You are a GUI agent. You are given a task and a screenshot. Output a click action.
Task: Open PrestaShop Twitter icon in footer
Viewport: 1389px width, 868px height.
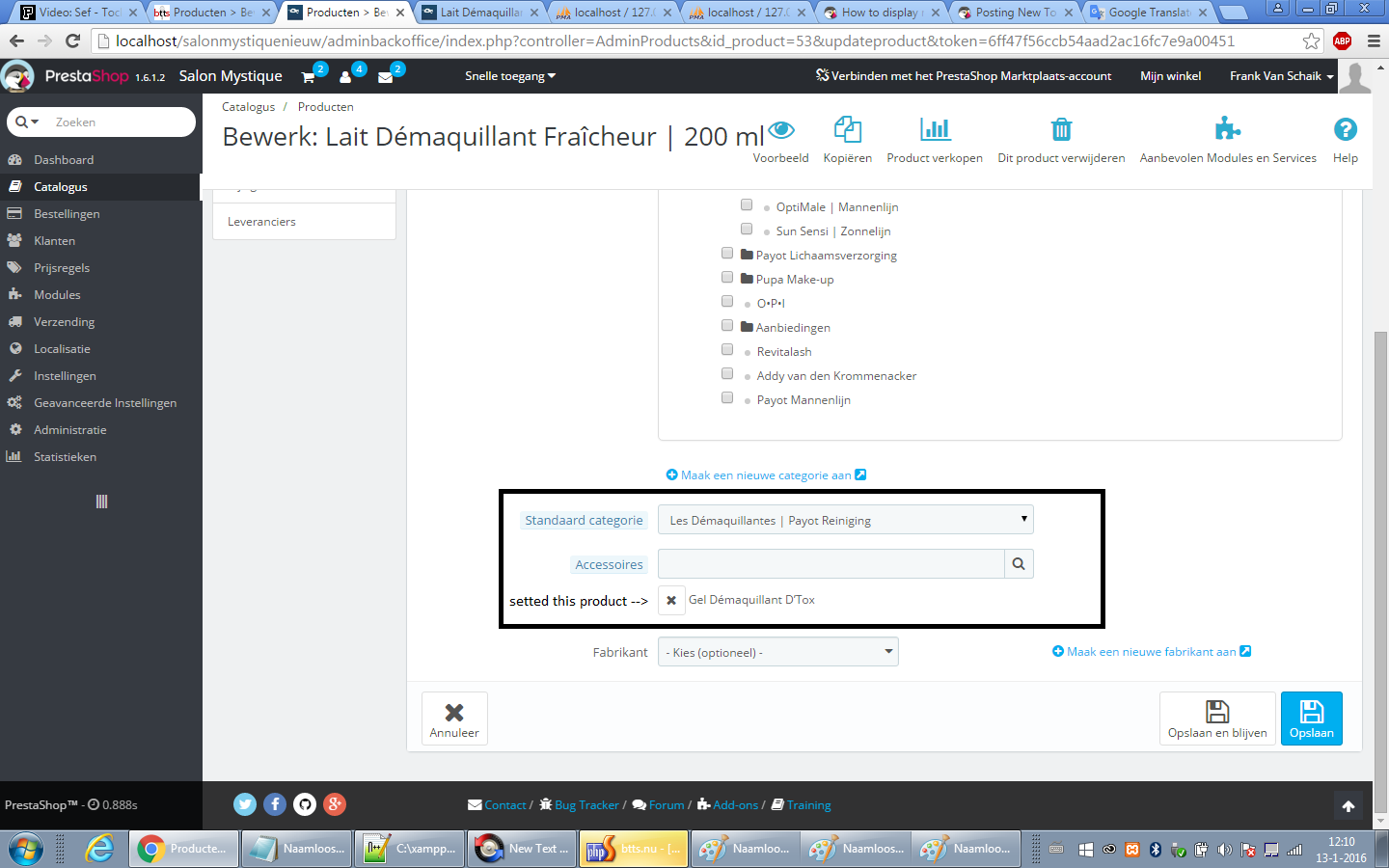click(x=245, y=804)
